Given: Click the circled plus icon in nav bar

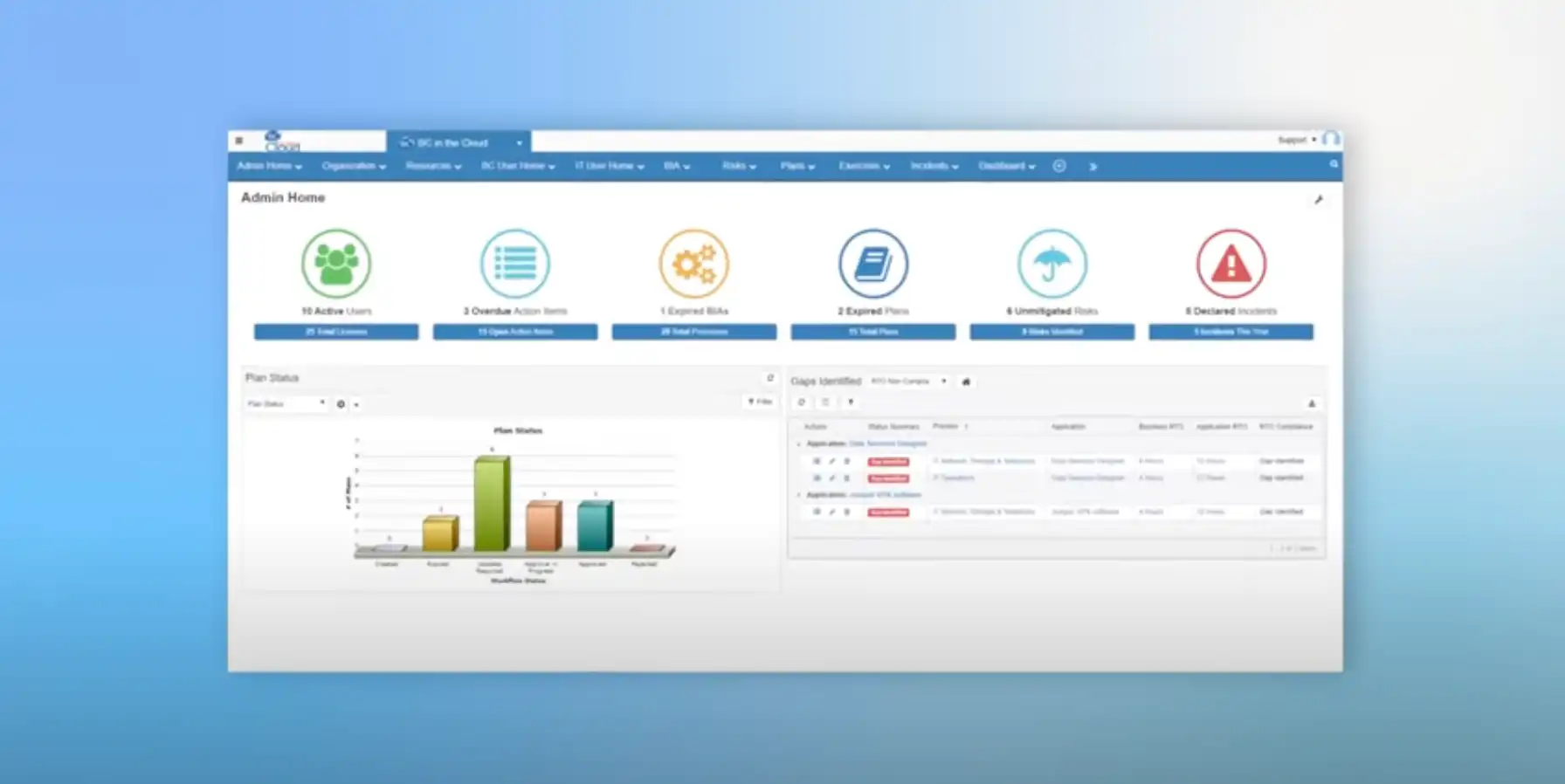Looking at the screenshot, I should [x=1059, y=166].
